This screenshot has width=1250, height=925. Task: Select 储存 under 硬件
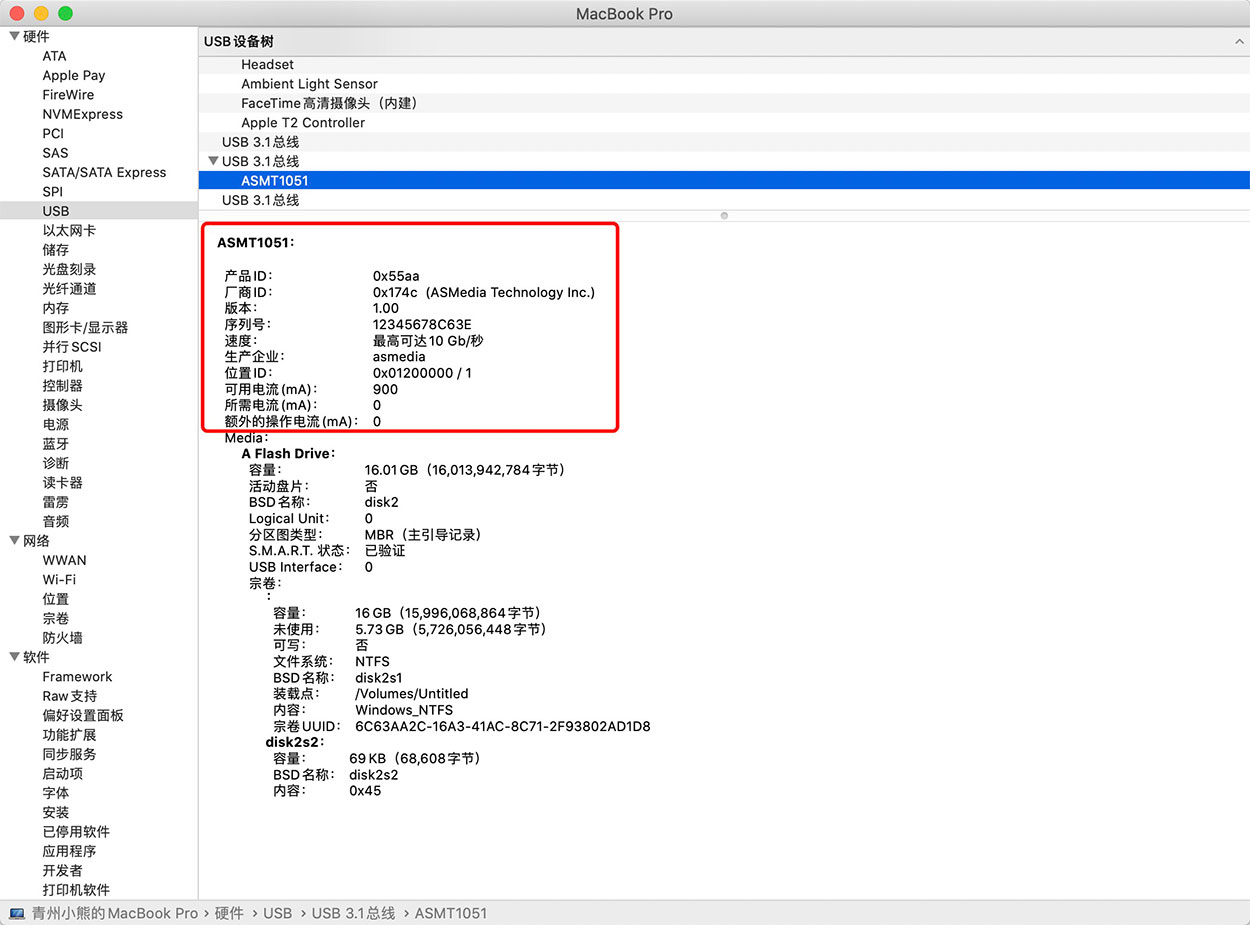(x=54, y=250)
